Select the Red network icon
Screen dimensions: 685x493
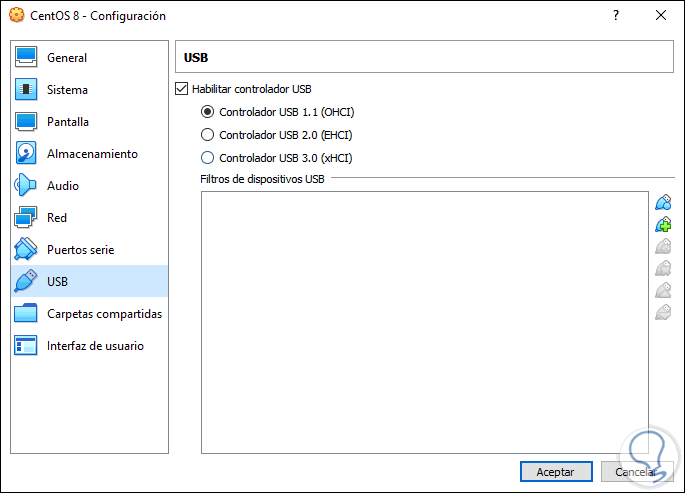[27, 218]
